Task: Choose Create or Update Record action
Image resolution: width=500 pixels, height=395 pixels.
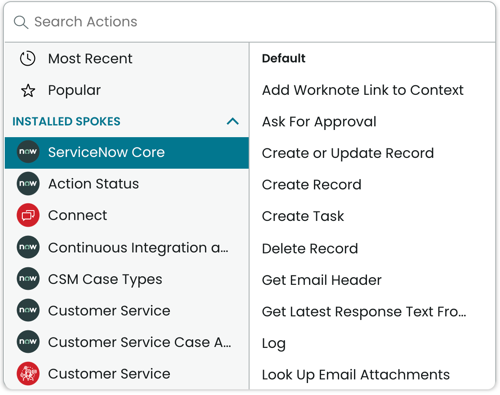Action: point(348,154)
